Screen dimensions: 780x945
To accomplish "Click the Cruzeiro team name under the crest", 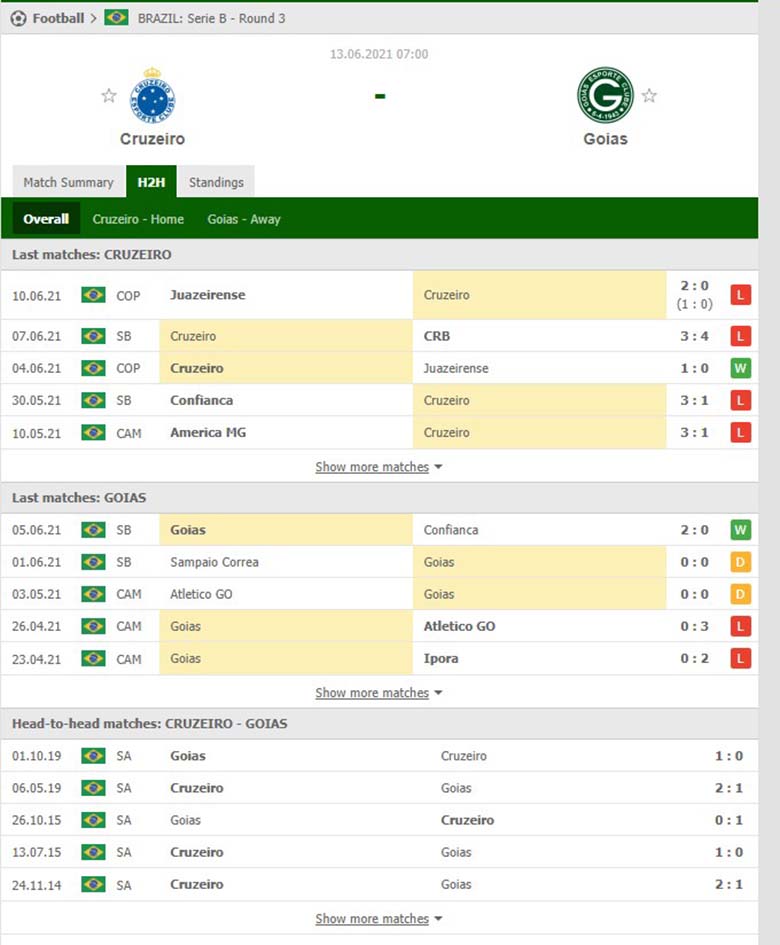I will click(x=153, y=139).
